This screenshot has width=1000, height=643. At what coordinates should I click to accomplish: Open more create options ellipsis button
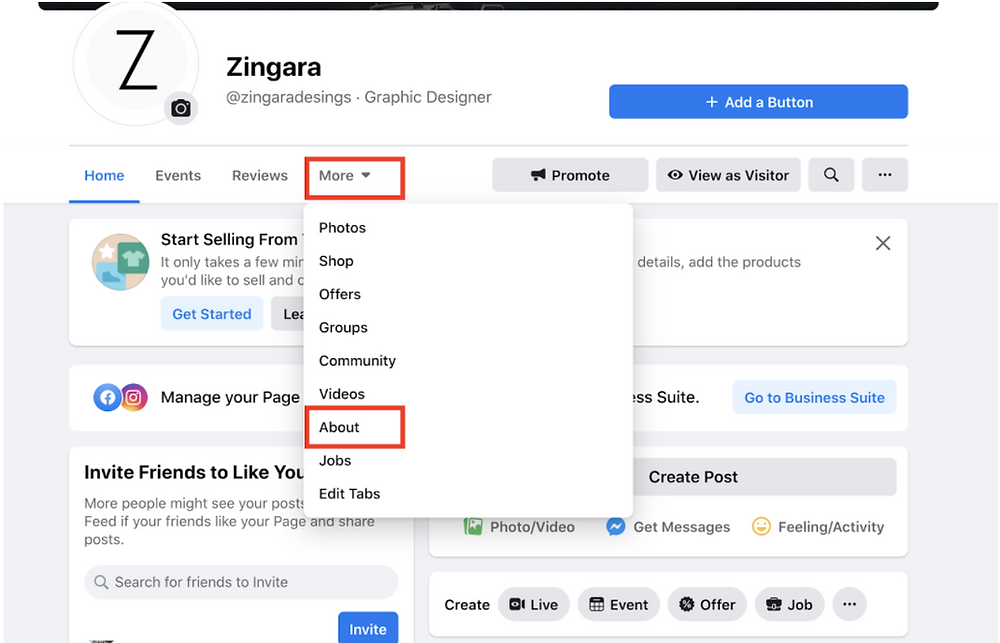849,604
